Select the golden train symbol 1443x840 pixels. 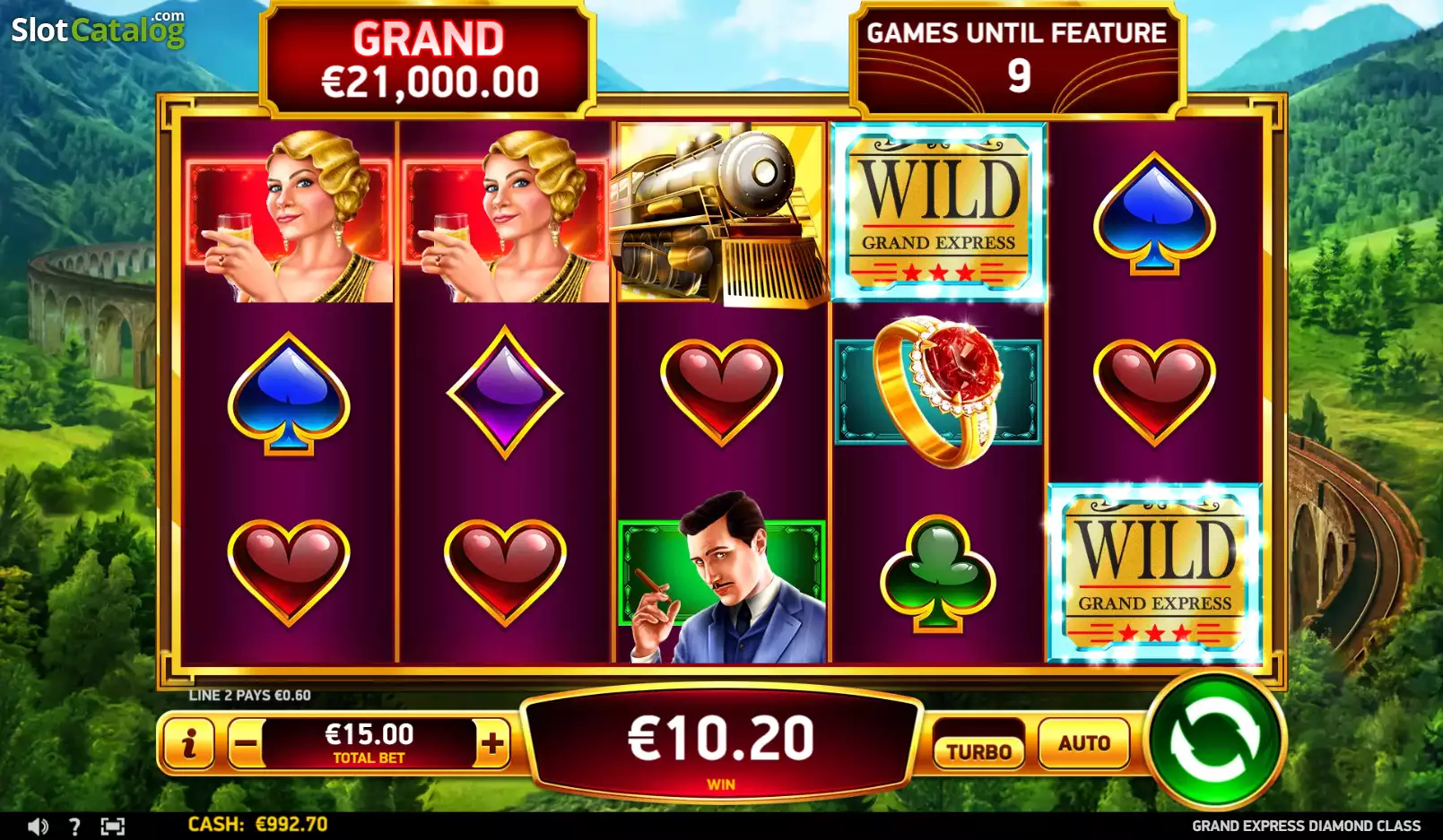click(721, 213)
